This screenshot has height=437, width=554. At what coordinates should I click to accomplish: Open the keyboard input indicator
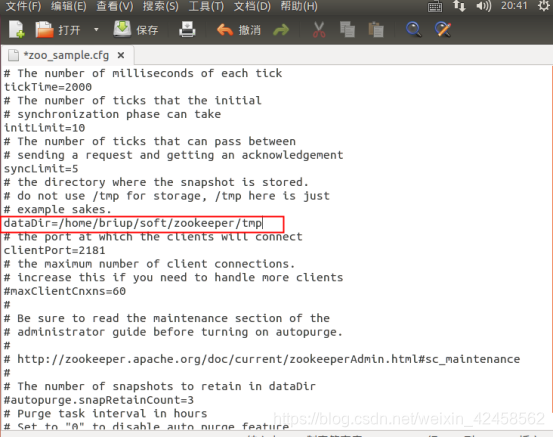pos(435,6)
